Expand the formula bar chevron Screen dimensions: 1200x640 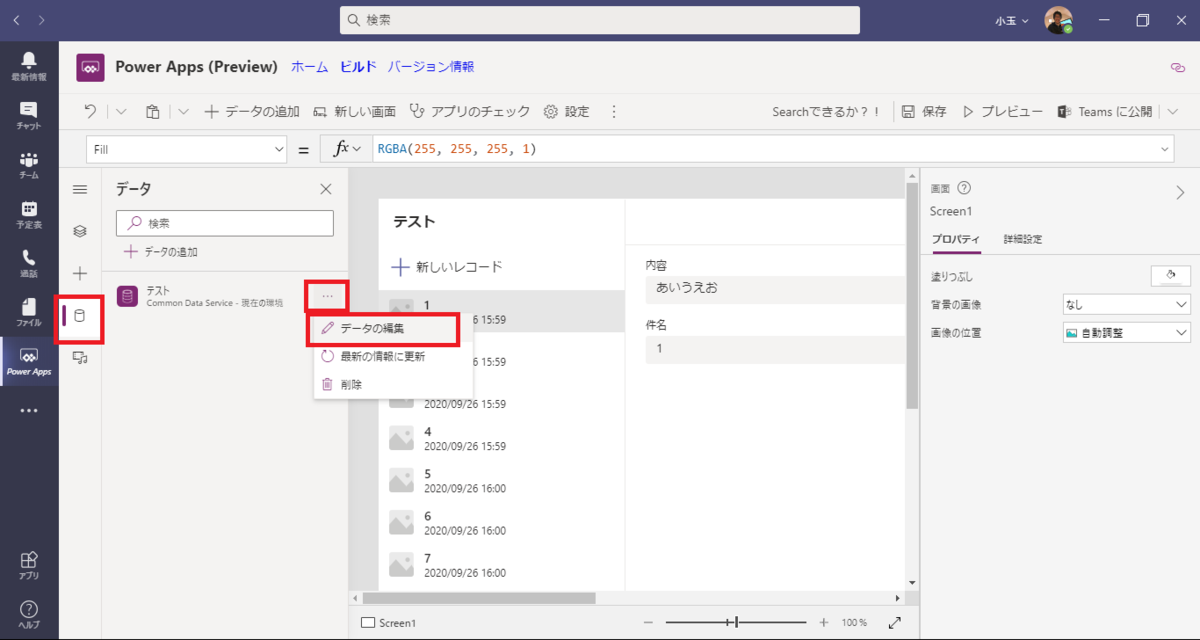(x=1165, y=149)
